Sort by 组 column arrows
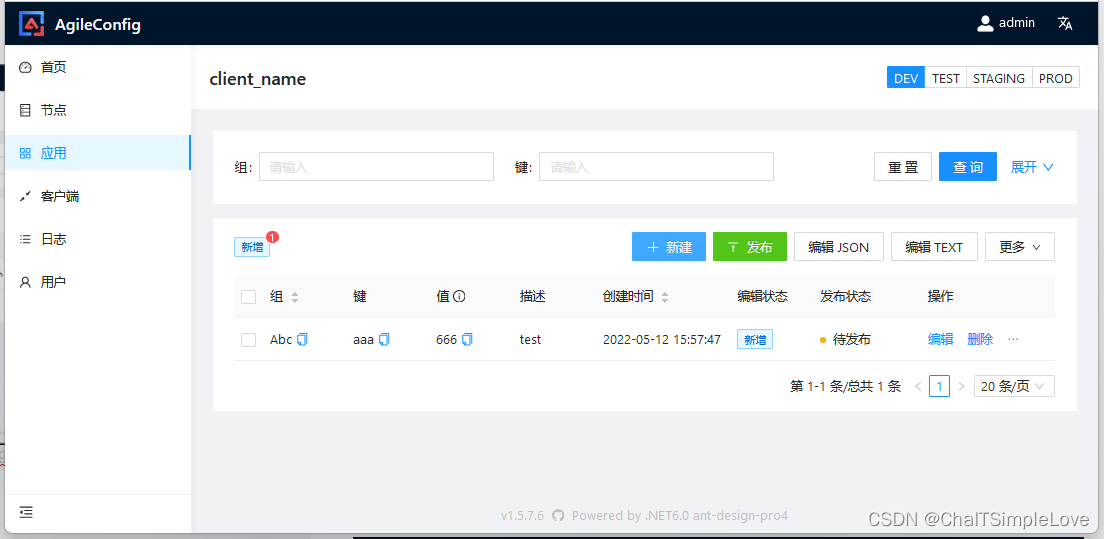Viewport: 1104px width, 539px height. click(294, 298)
